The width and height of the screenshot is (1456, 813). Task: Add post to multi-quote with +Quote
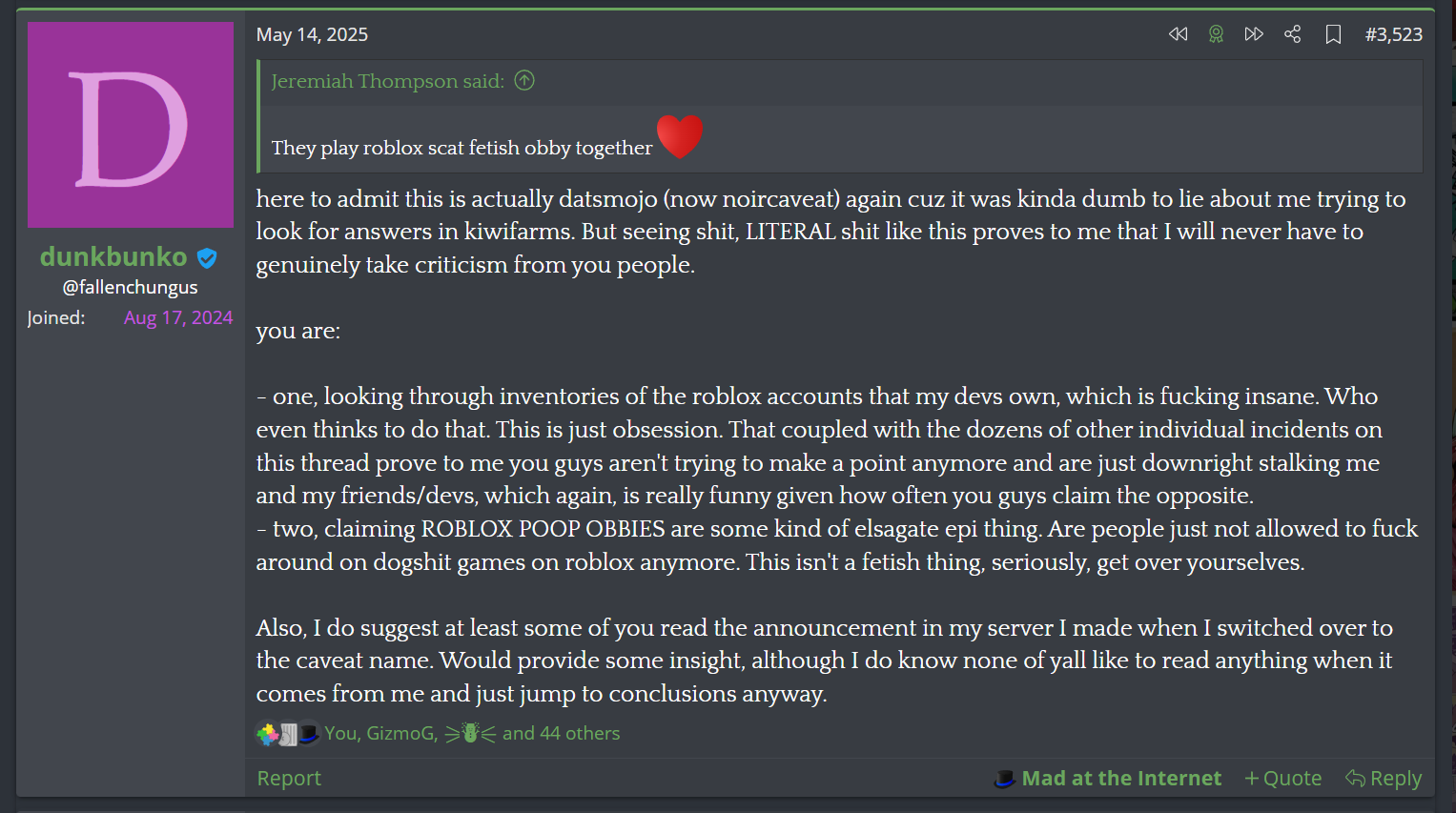point(1282,779)
